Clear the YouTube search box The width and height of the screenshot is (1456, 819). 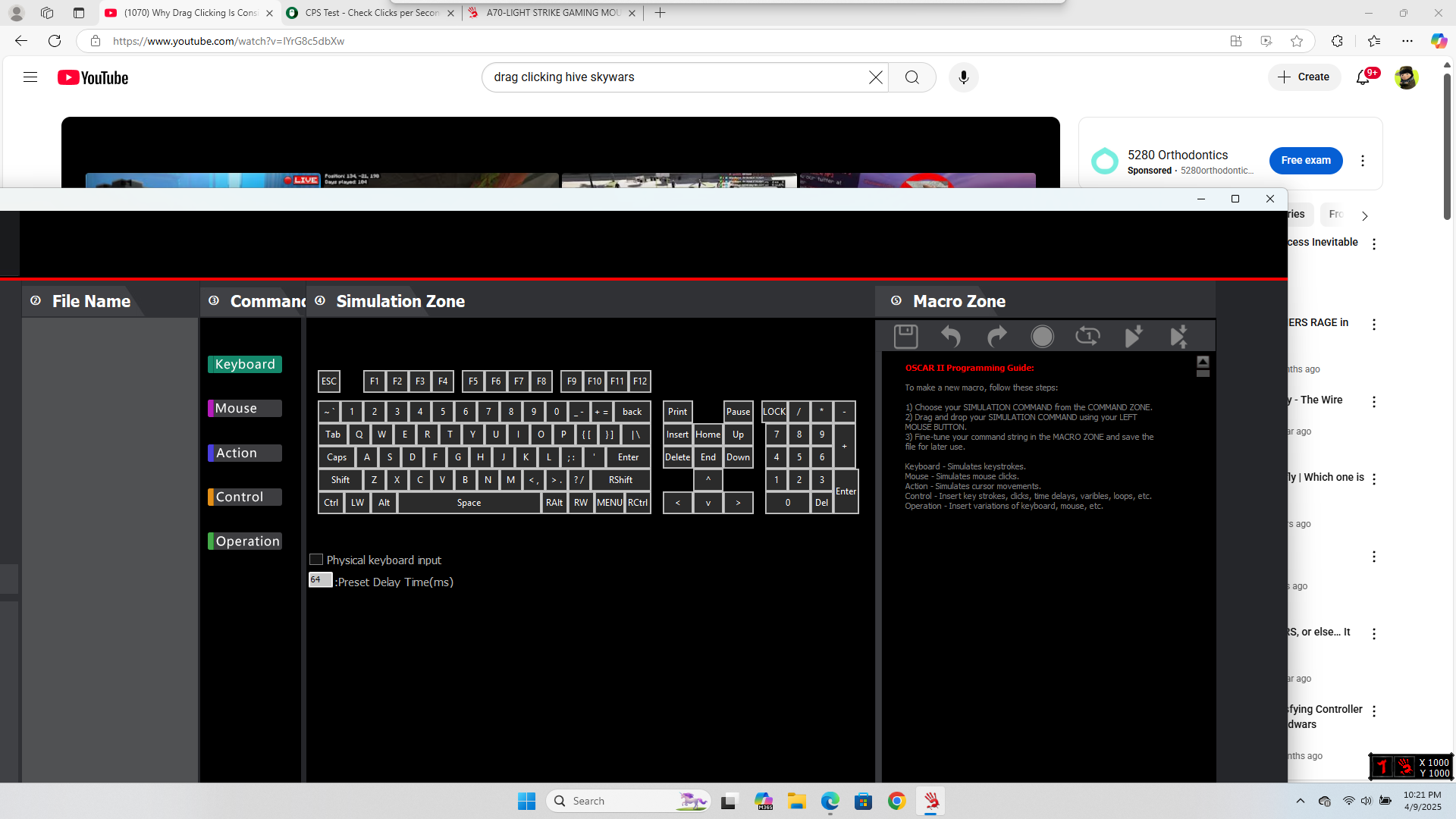tap(876, 77)
